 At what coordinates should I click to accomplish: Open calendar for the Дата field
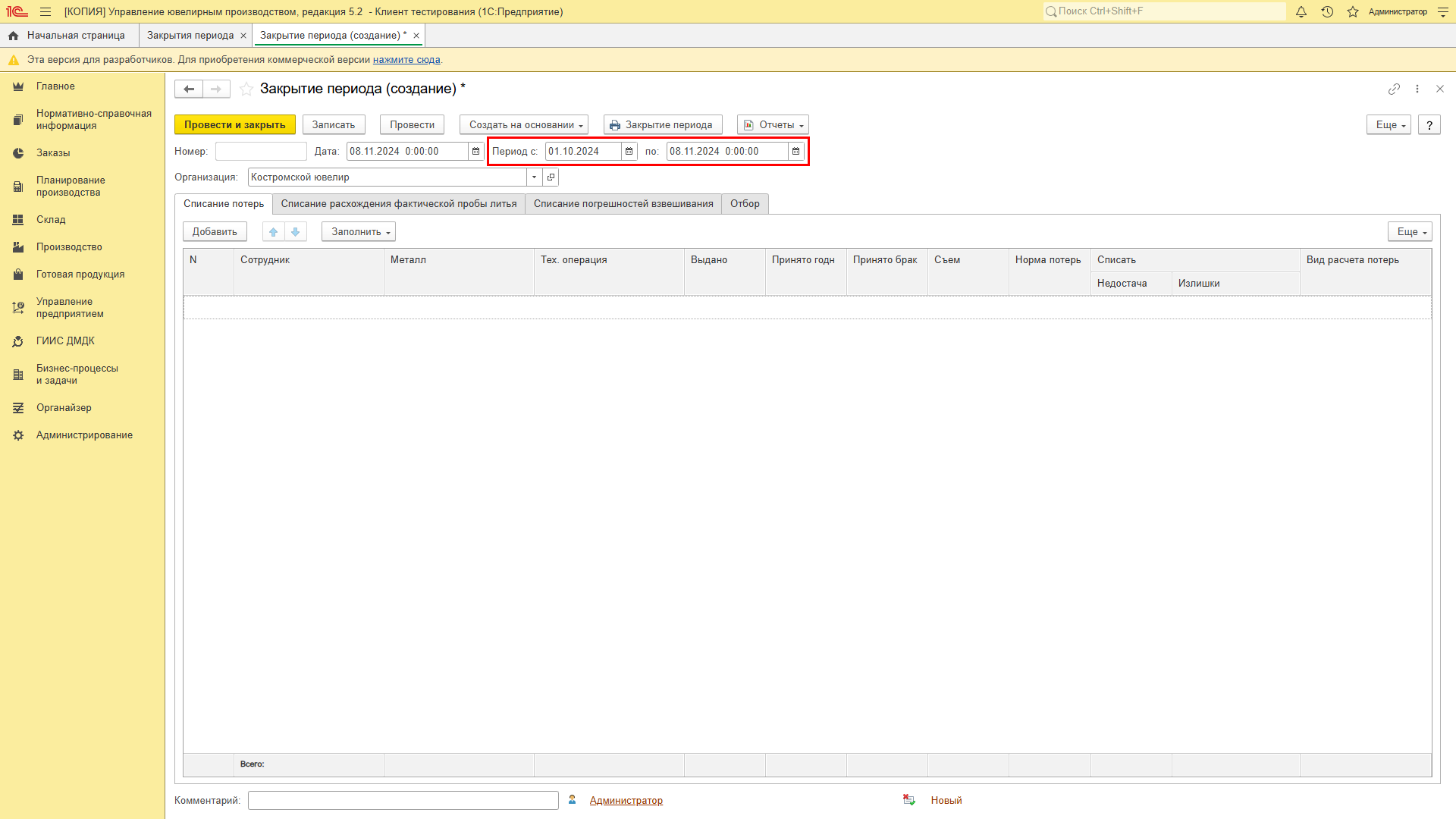[x=475, y=152]
